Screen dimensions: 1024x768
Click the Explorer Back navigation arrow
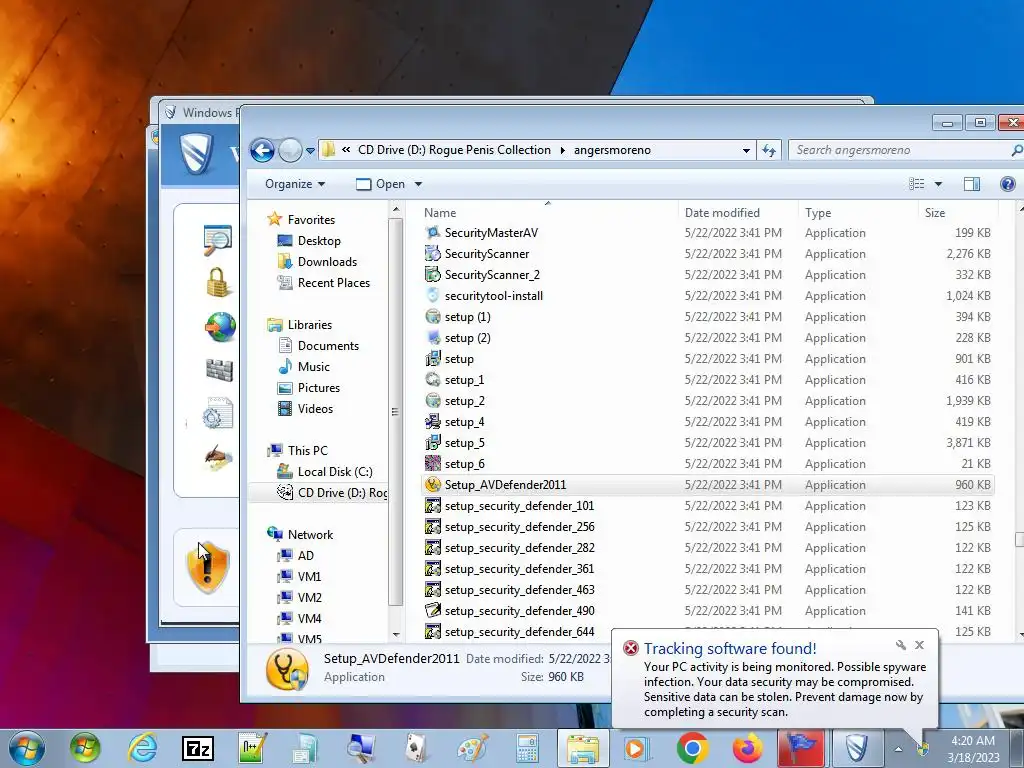tap(263, 151)
